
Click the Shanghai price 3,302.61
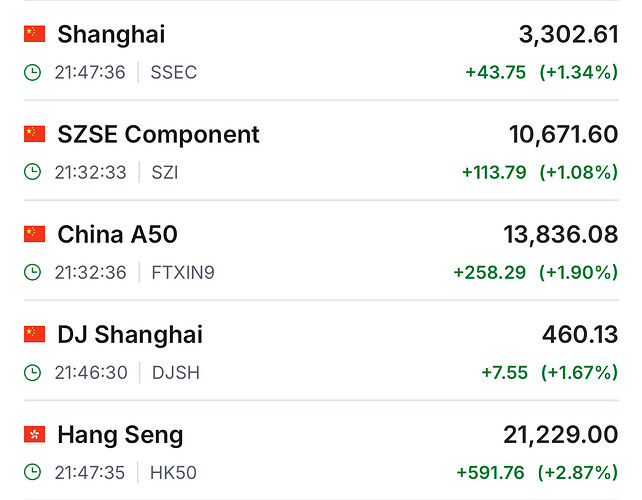click(568, 34)
